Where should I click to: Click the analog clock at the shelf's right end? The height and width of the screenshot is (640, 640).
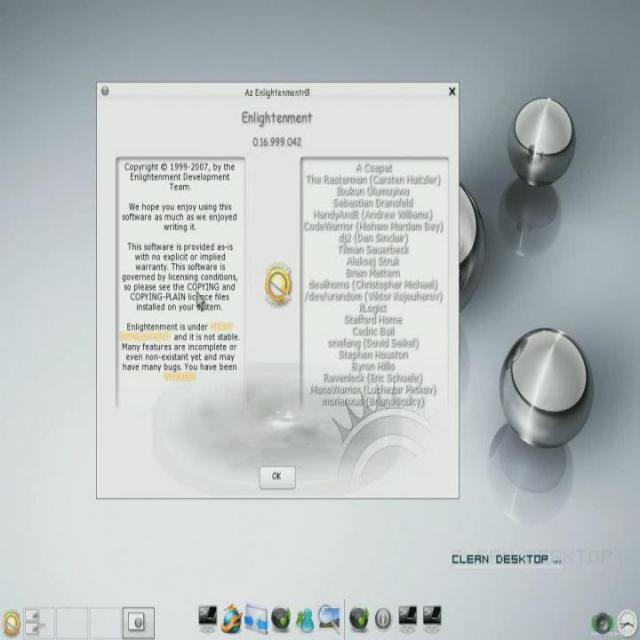tap(629, 622)
